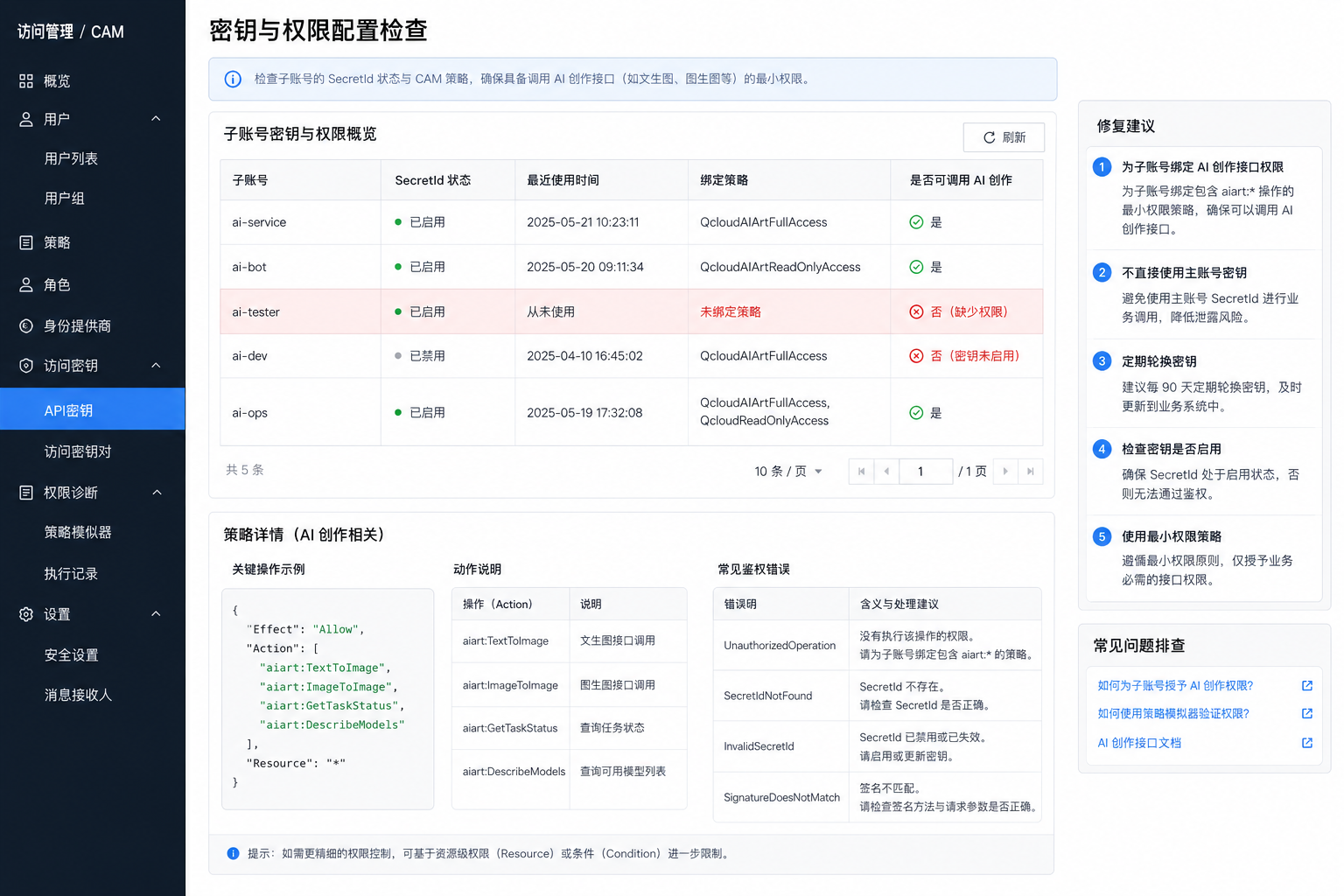Click the 用户 person icon in sidebar
Viewport: 1344px width, 896px height.
coord(26,119)
